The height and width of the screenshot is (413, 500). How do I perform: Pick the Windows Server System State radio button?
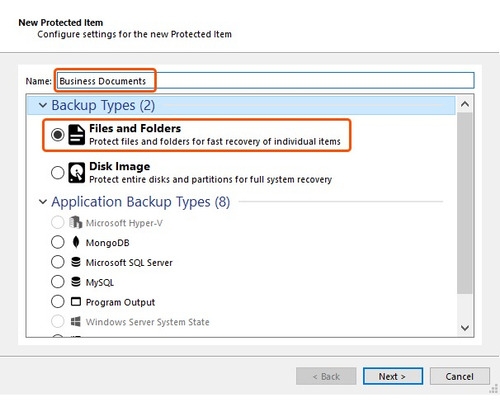tap(58, 322)
